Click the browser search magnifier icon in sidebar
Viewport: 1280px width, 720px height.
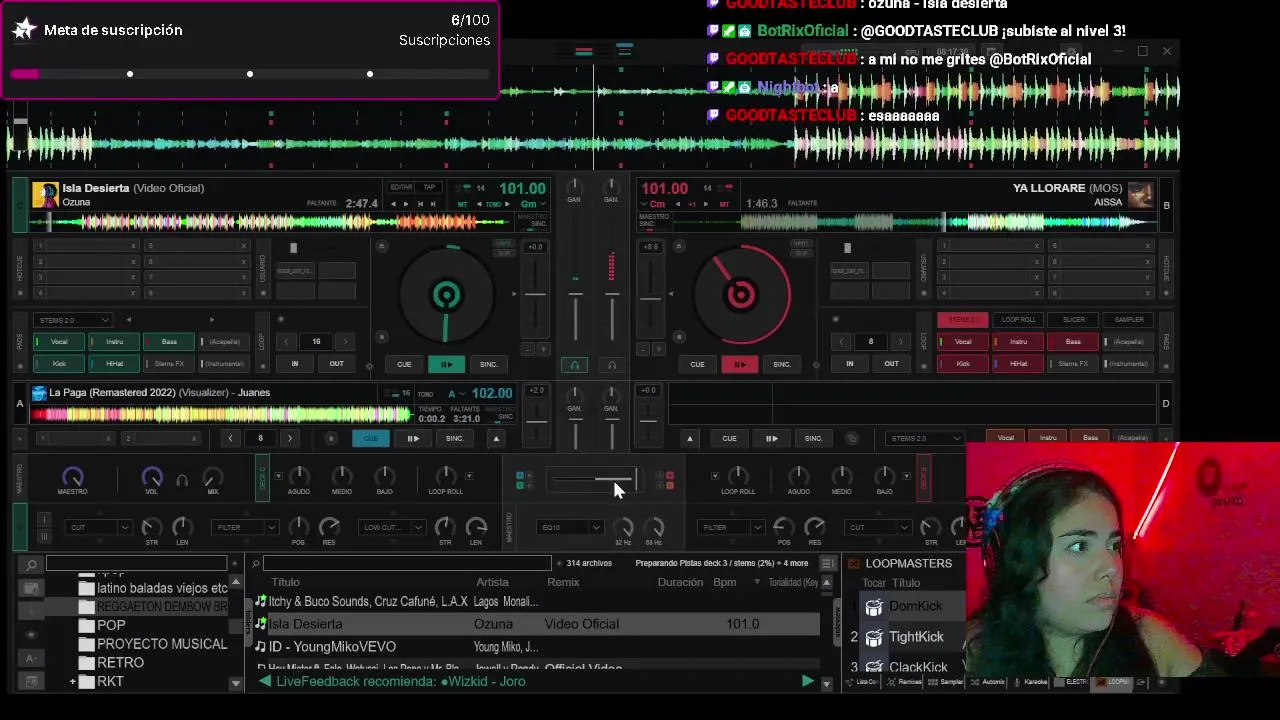[31, 565]
